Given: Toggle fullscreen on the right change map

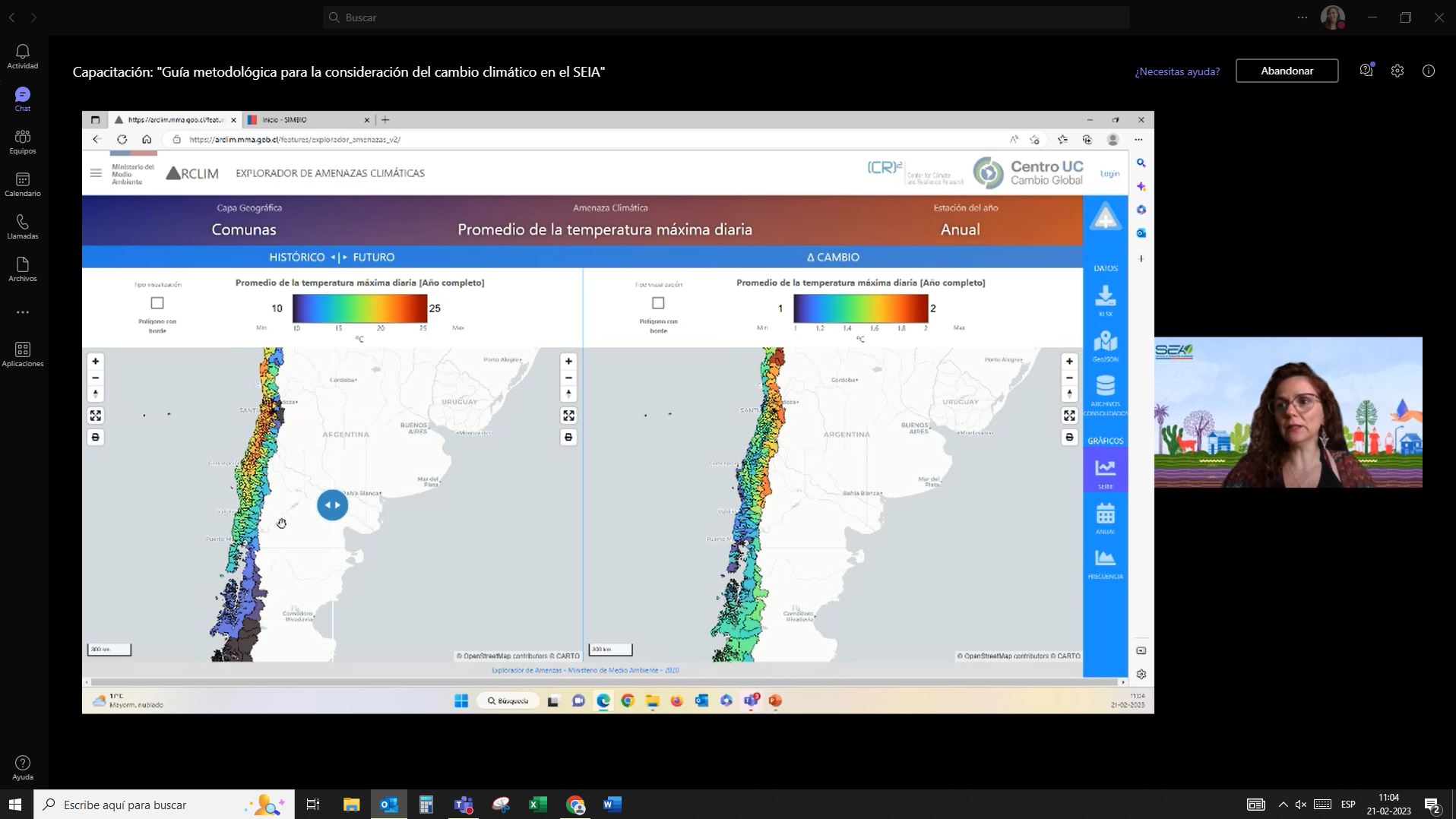Looking at the screenshot, I should click(x=1069, y=416).
